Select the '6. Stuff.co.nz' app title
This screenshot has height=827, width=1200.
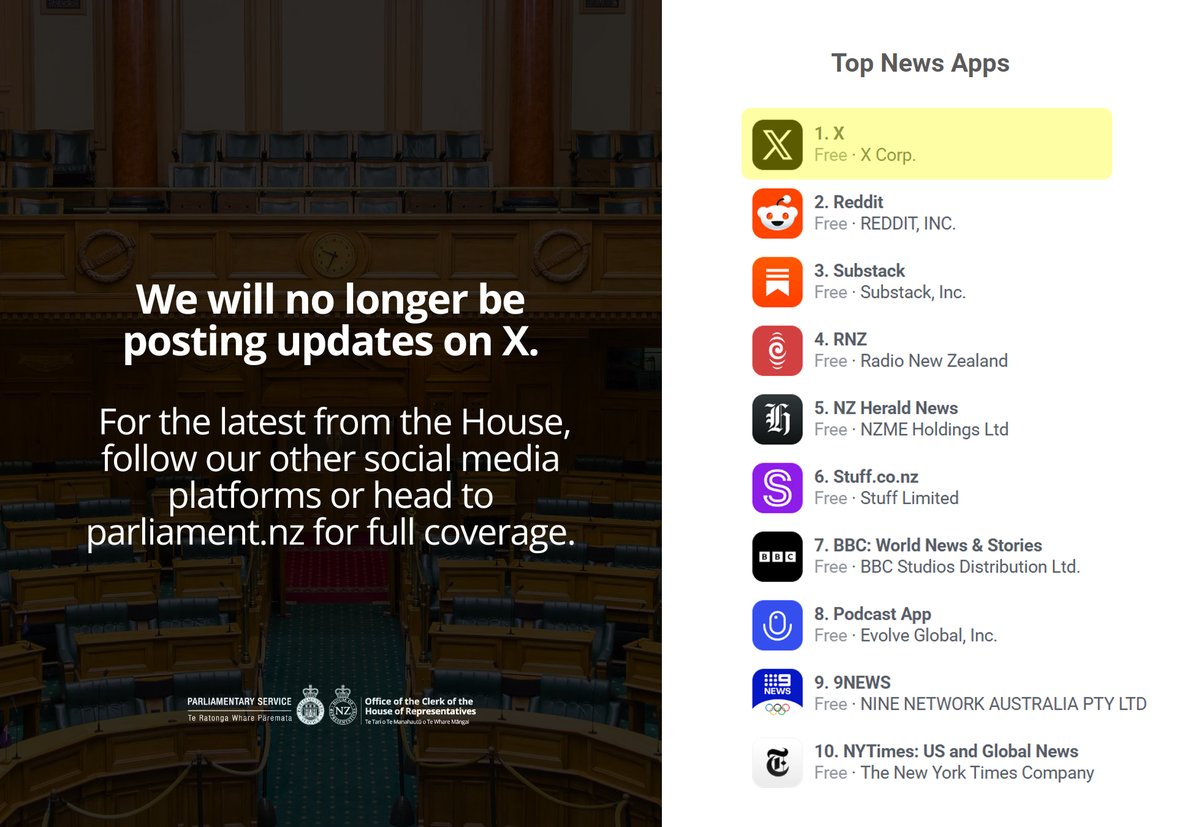[x=866, y=477]
